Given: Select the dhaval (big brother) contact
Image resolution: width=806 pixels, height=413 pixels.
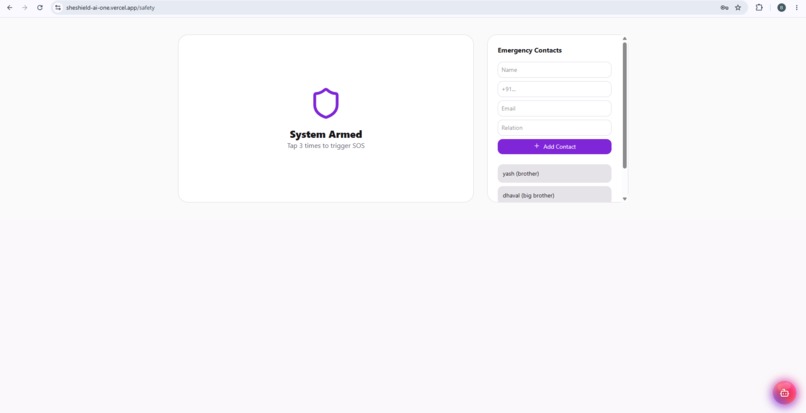Looking at the screenshot, I should (x=554, y=194).
